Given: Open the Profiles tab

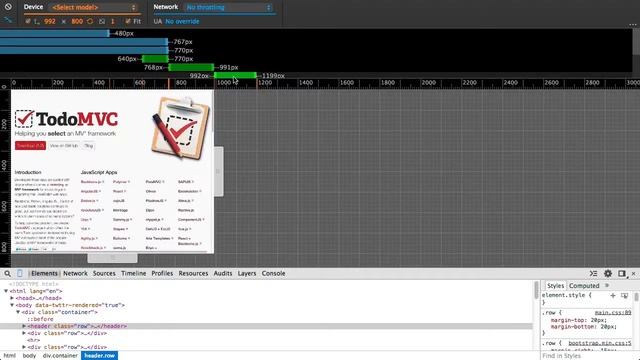Looking at the screenshot, I should [x=162, y=273].
